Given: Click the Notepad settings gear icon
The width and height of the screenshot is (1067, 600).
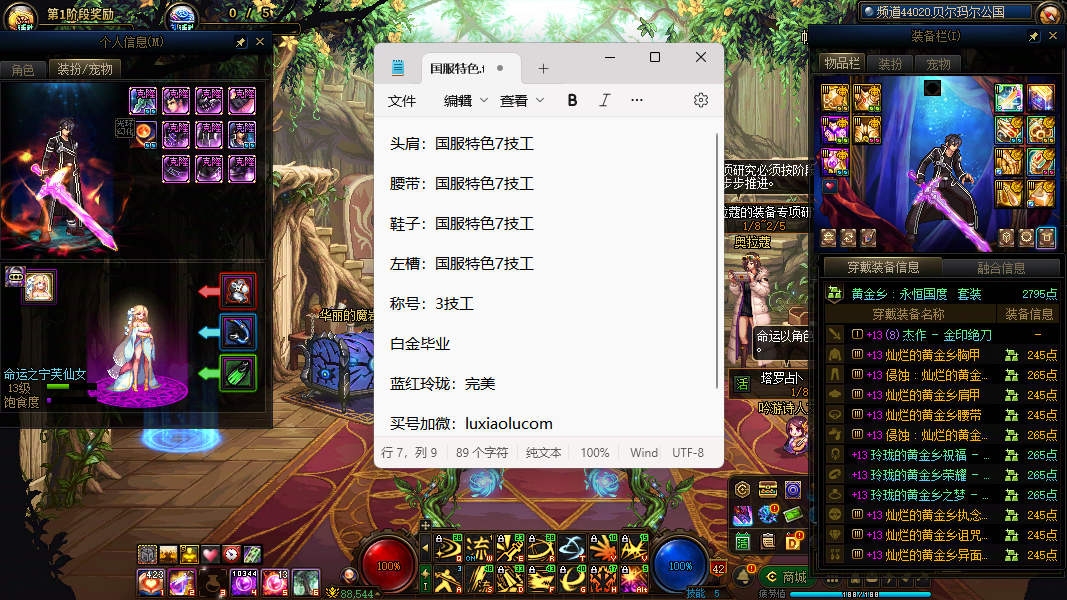Looking at the screenshot, I should [x=700, y=100].
